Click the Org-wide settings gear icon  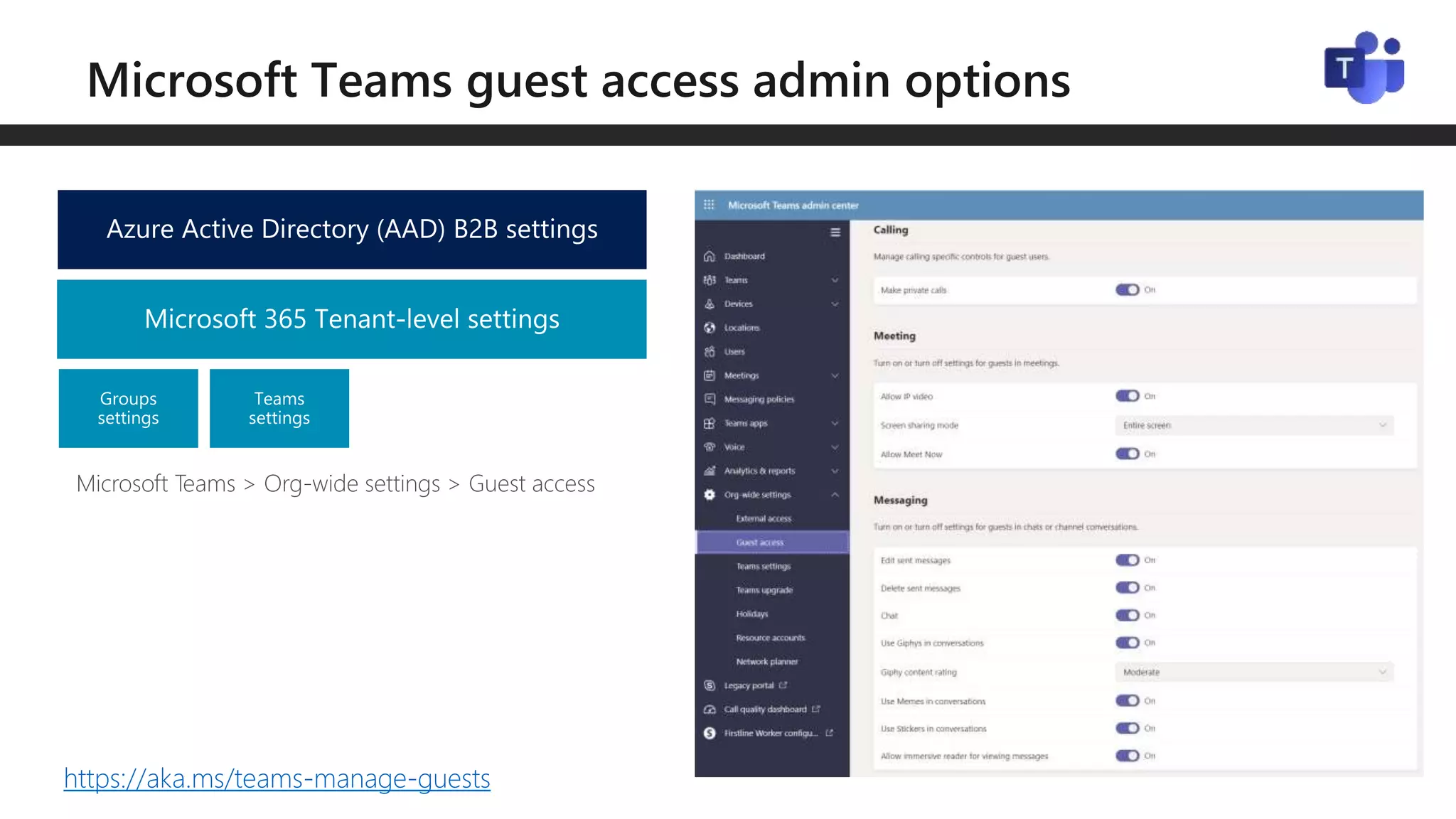710,495
